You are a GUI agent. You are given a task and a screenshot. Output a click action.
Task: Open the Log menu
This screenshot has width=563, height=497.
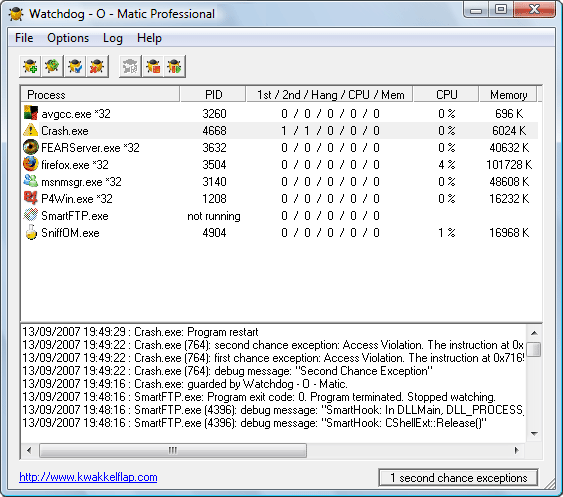click(113, 38)
